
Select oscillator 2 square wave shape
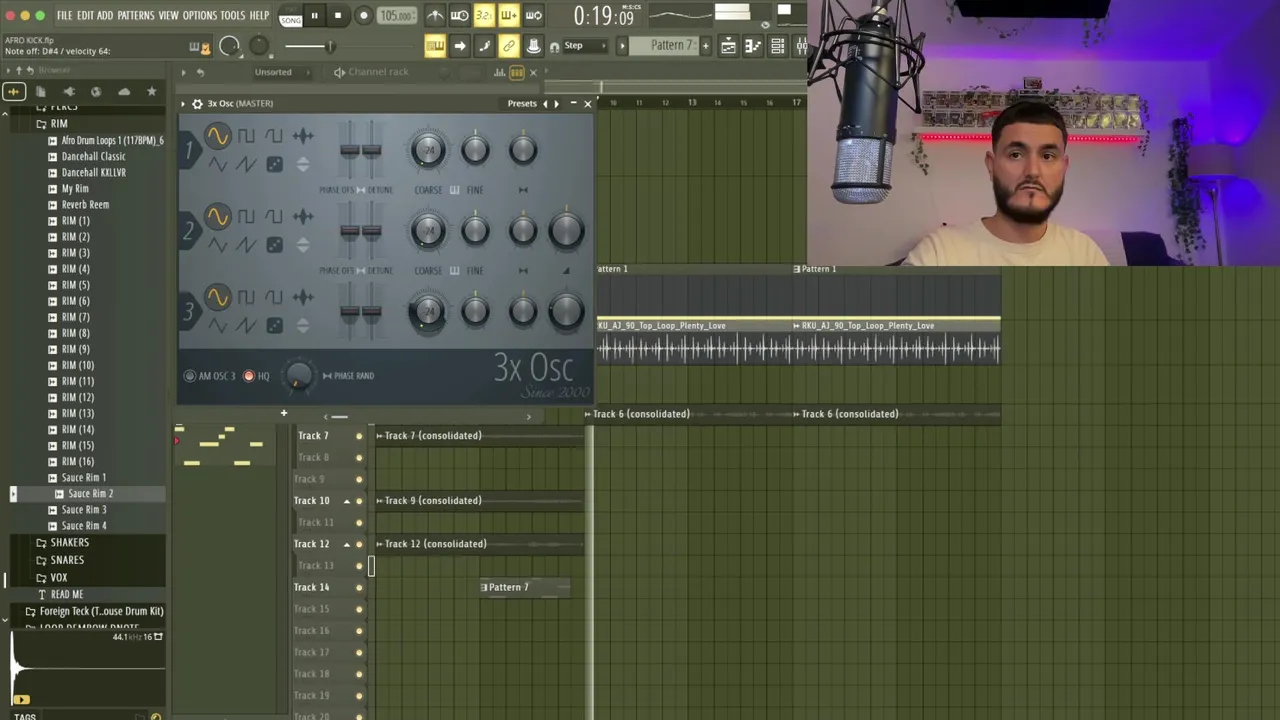pos(246,217)
